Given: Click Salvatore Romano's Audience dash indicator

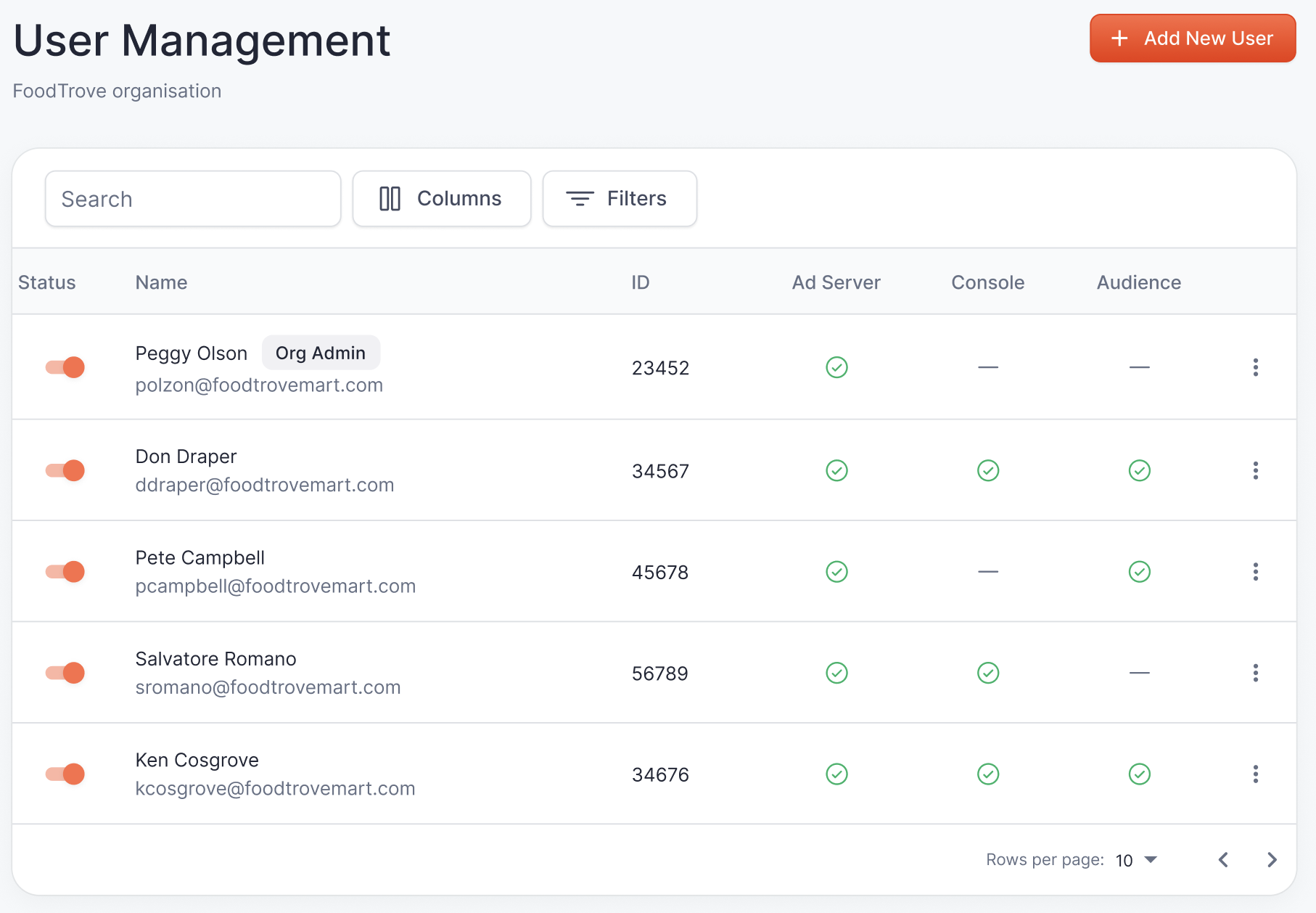Looking at the screenshot, I should (1140, 673).
